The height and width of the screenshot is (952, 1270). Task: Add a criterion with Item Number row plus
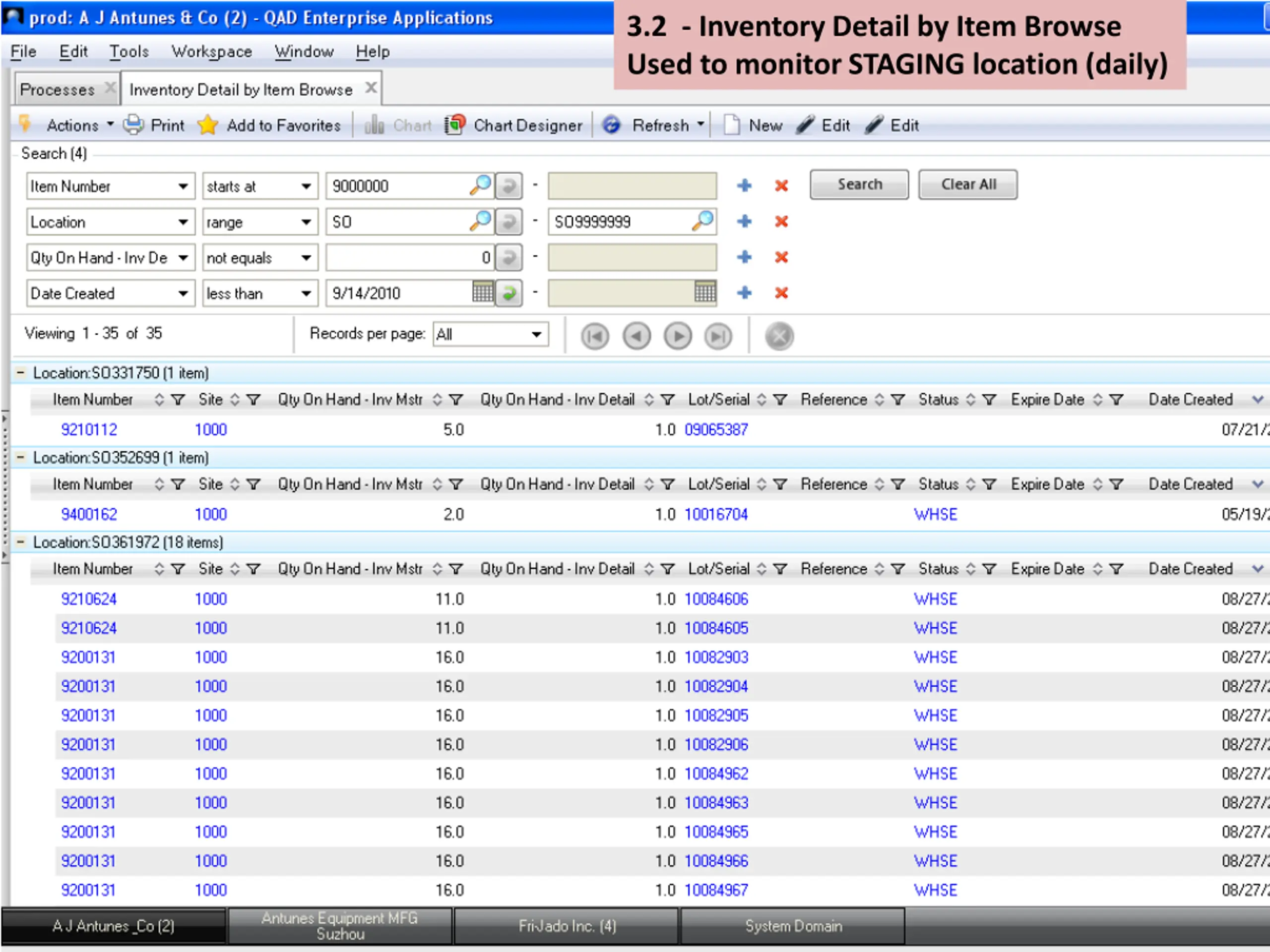(x=745, y=185)
